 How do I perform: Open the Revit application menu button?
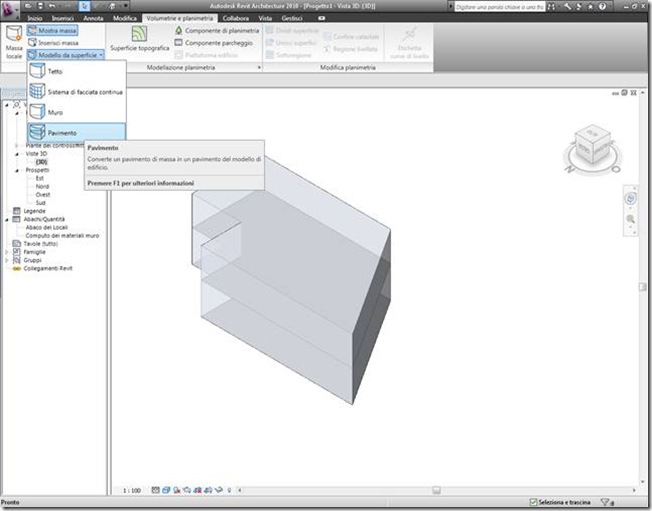(x=10, y=9)
